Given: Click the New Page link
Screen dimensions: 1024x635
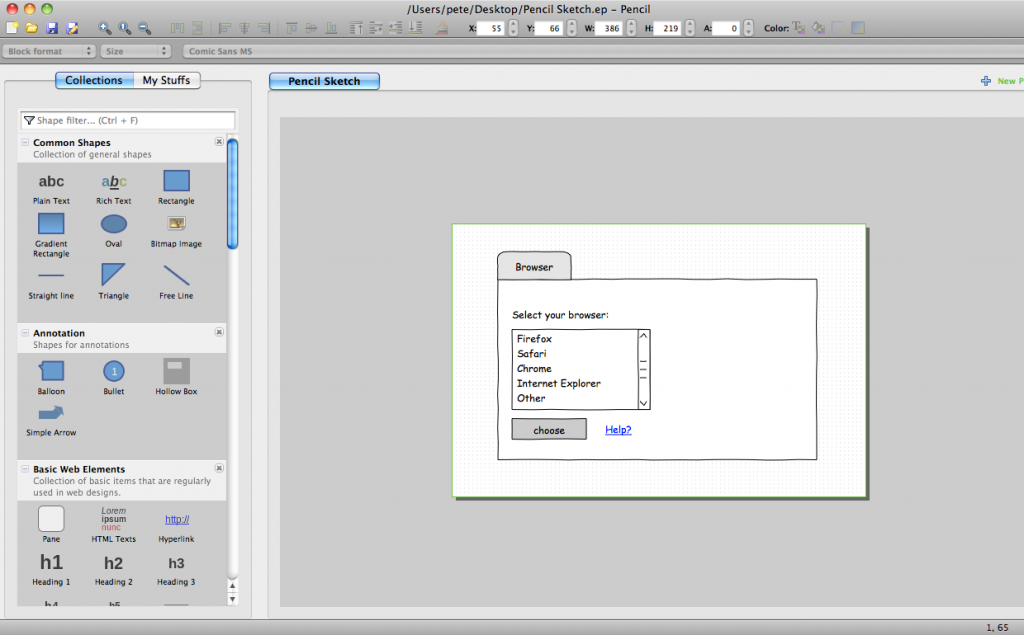Looking at the screenshot, I should pos(1000,80).
